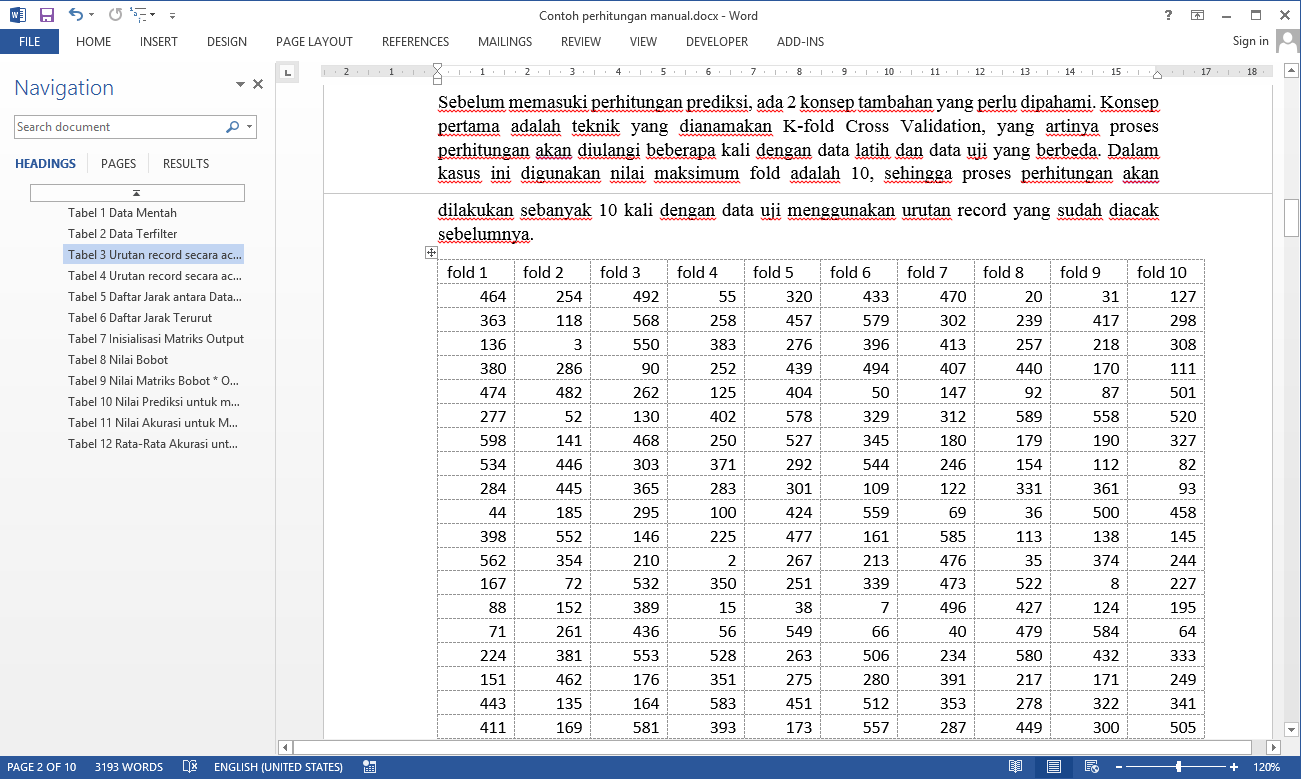
Task: Click the Ribbon Display Options icon
Action: click(x=1197, y=15)
